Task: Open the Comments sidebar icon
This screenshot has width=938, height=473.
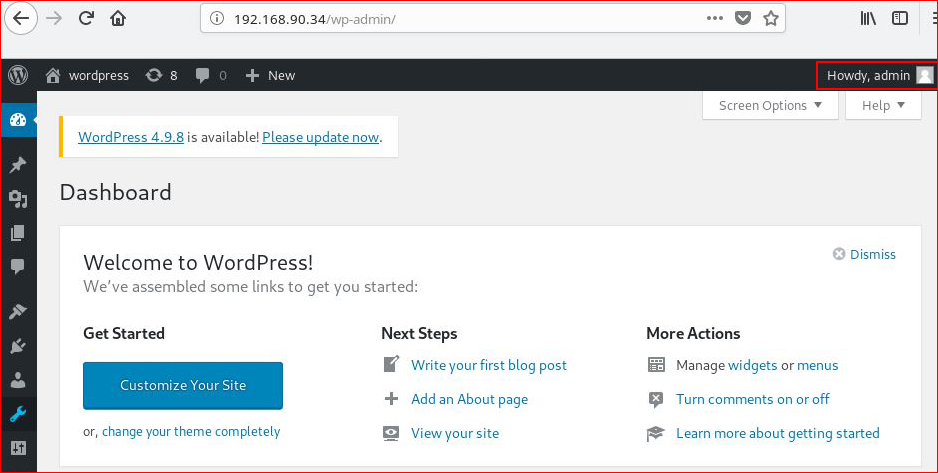Action: click(18, 267)
